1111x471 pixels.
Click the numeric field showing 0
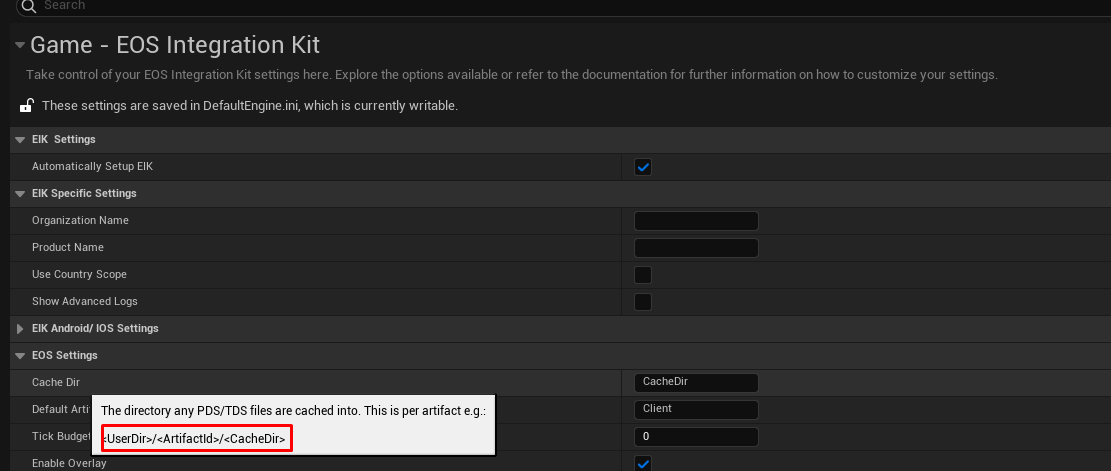[696, 437]
